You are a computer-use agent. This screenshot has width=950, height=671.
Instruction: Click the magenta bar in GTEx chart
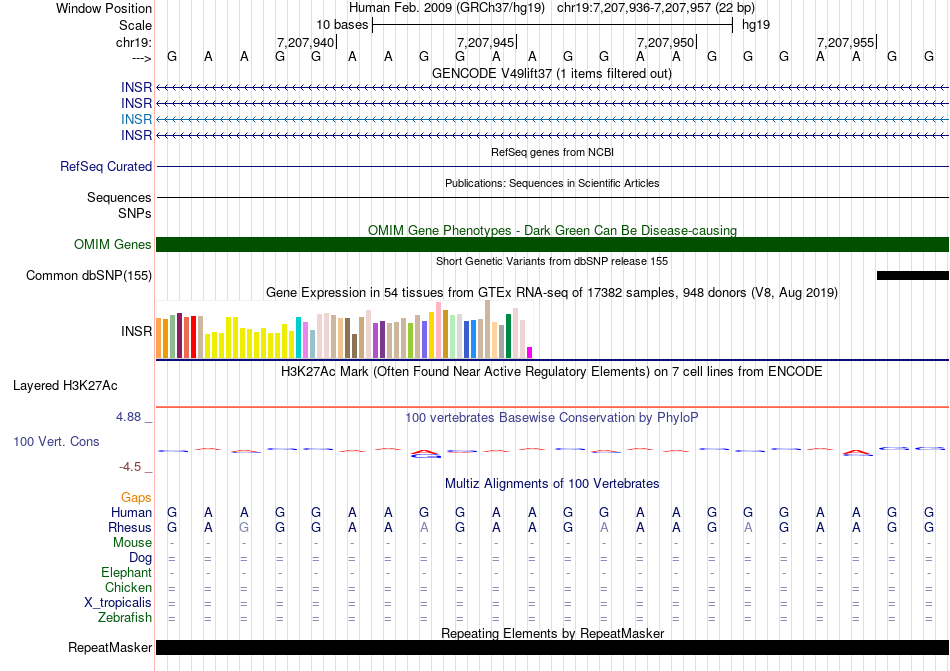coord(530,352)
